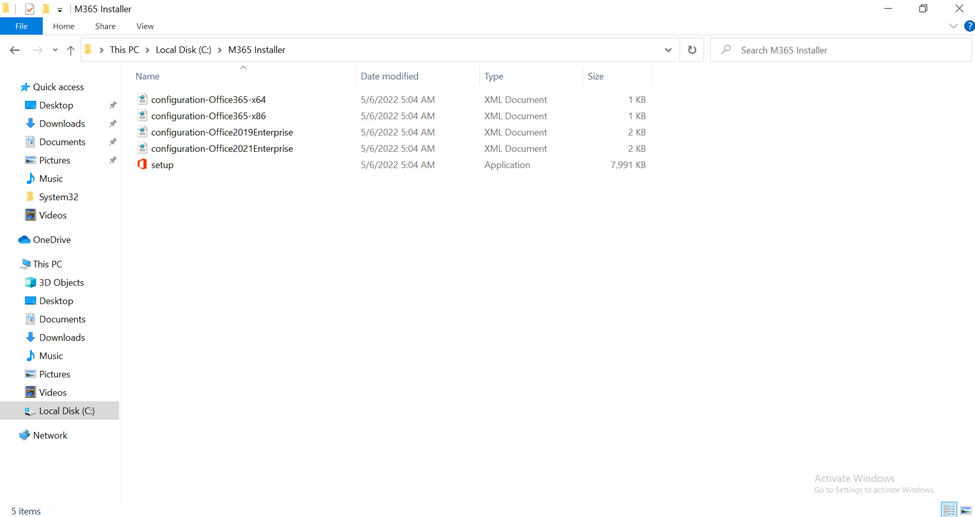Select Network in navigation pane
The height and width of the screenshot is (517, 975).
50,435
